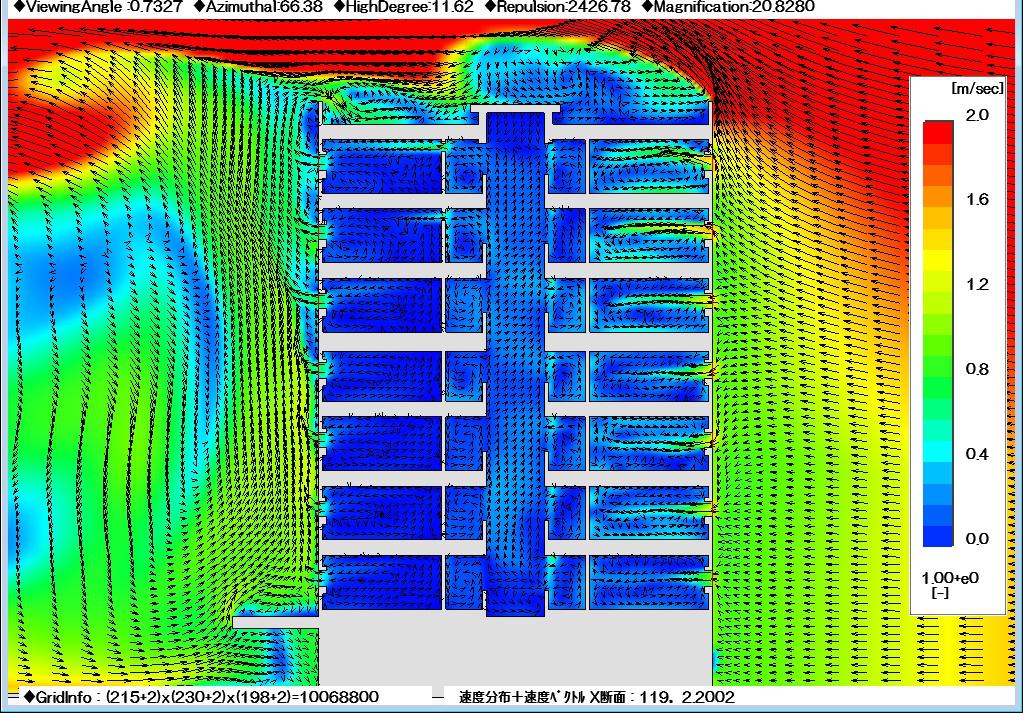Select the Magnification 20.8280 readout
The height and width of the screenshot is (713, 1023).
[728, 7]
